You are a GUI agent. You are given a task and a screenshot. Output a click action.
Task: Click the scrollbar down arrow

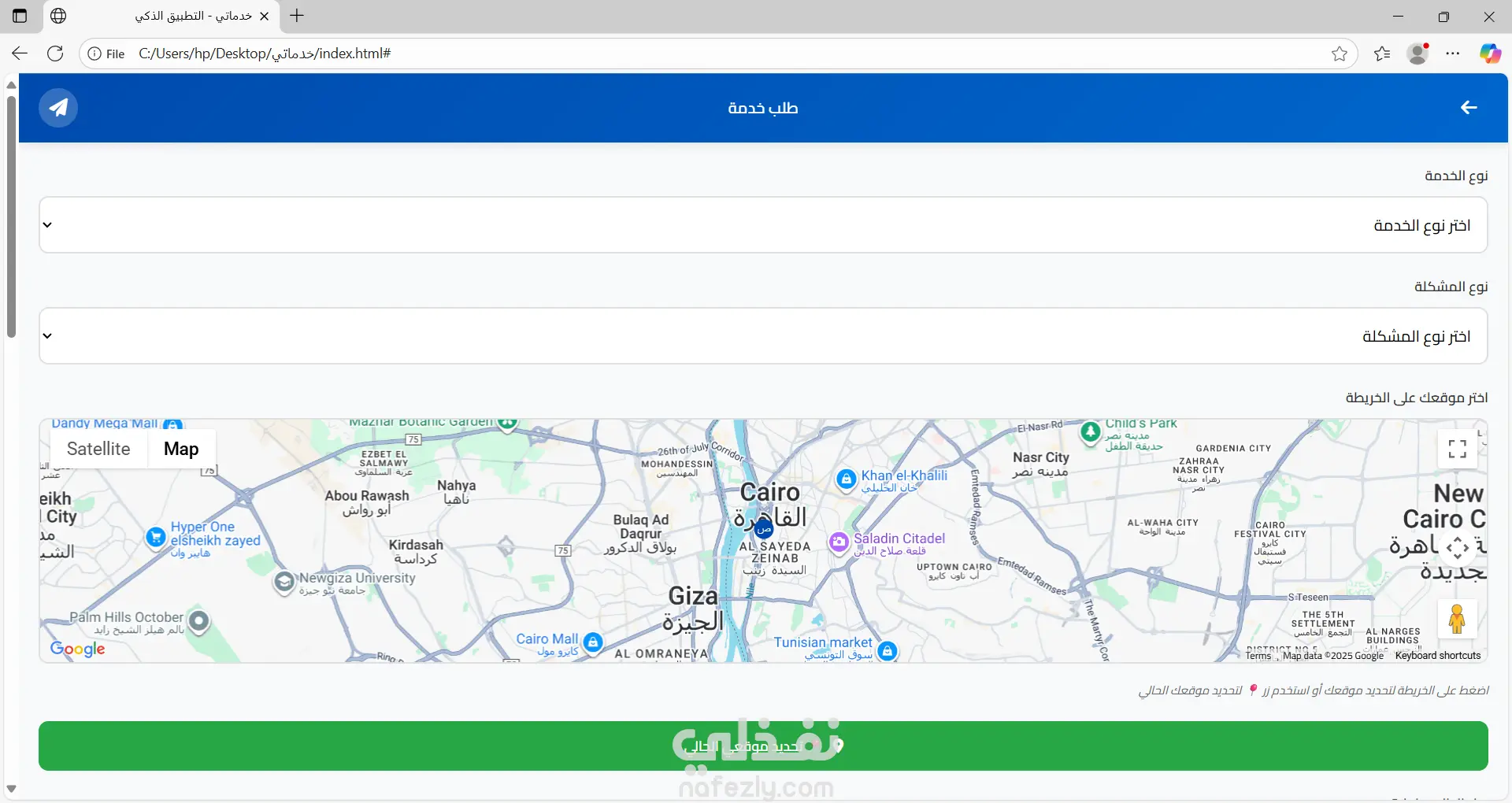(11, 789)
